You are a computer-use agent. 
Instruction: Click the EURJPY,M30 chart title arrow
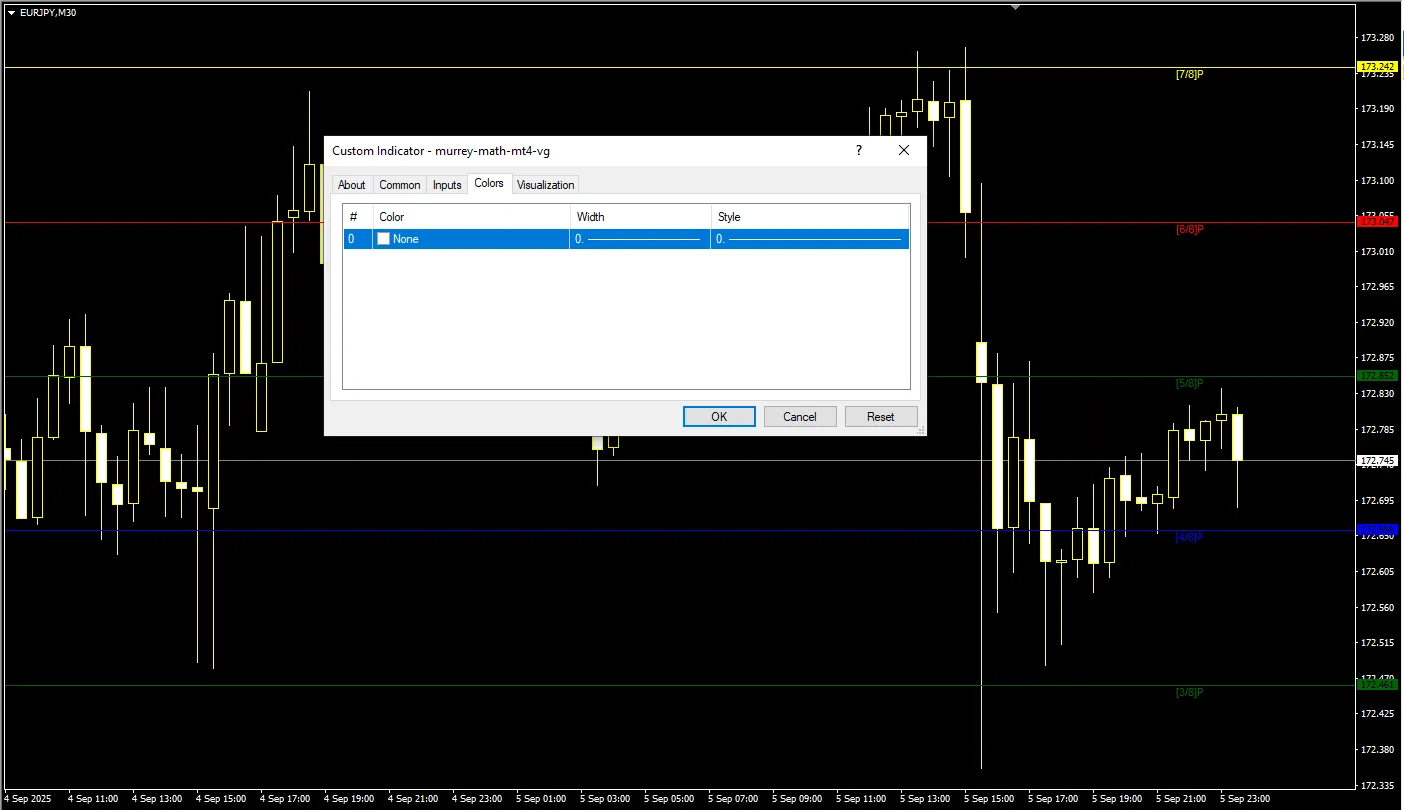tap(11, 13)
